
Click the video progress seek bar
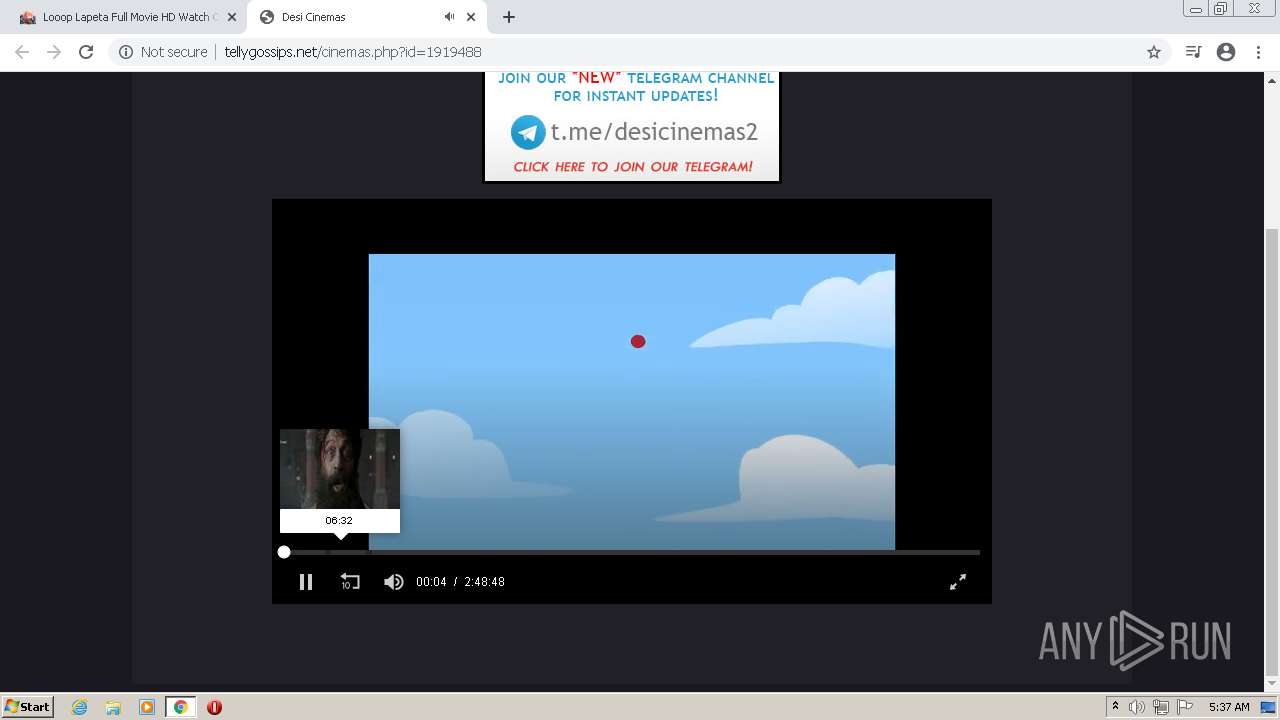point(631,552)
